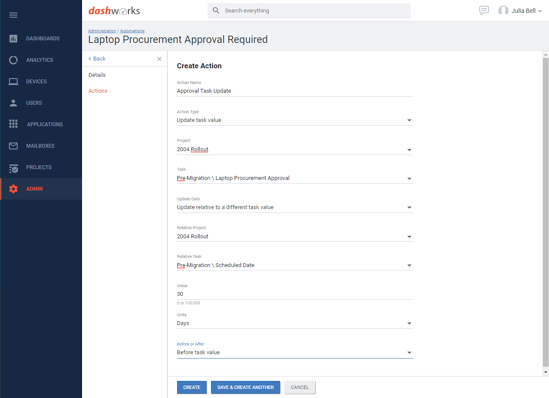Select the Admin gear icon
The height and width of the screenshot is (398, 549).
coord(13,189)
